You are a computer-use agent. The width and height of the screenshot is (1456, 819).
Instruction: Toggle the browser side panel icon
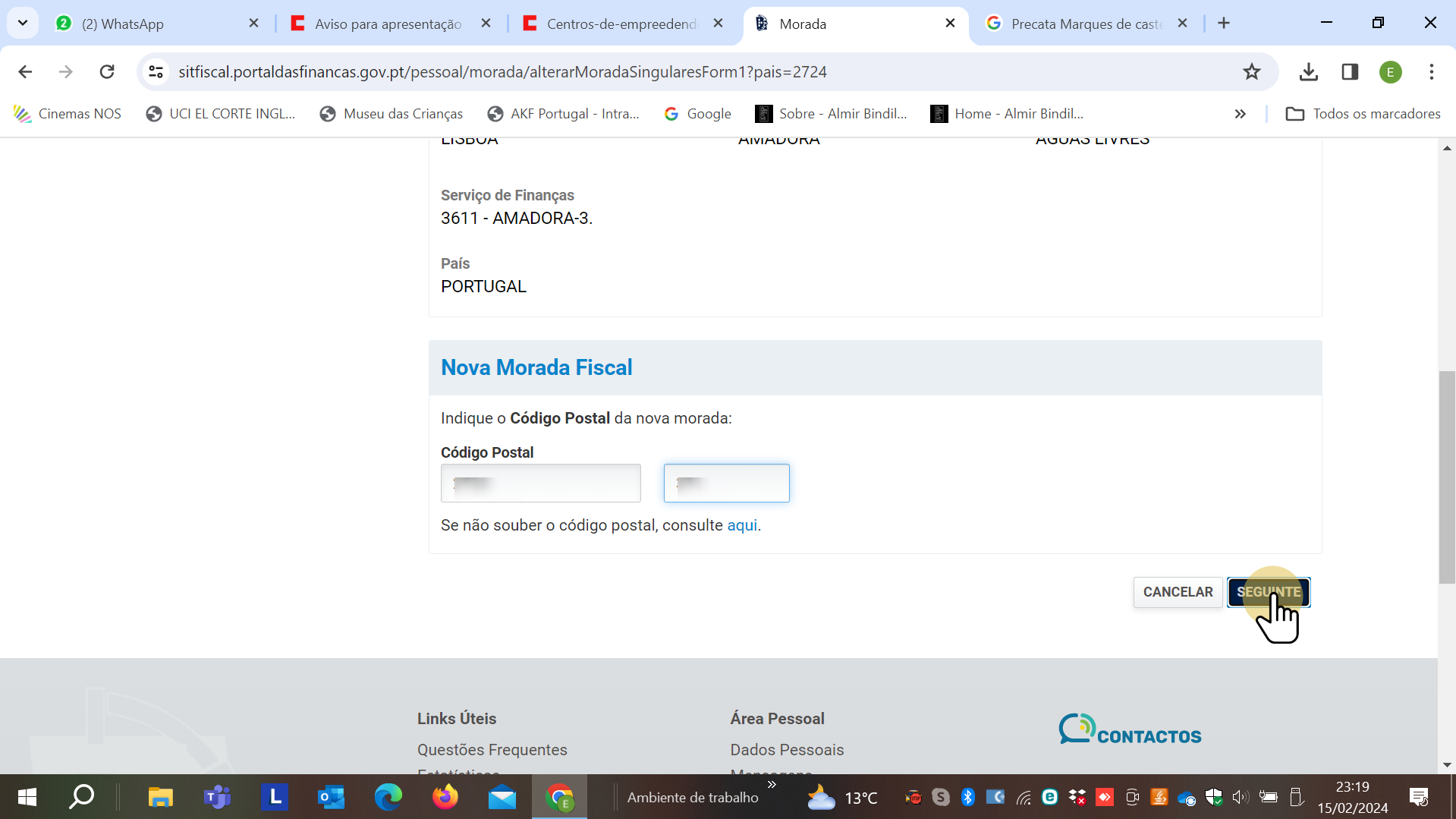[x=1349, y=72]
